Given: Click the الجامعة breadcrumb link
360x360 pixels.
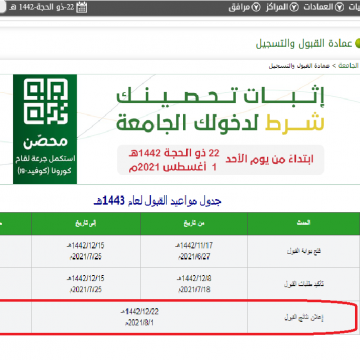Looking at the screenshot, I should pos(349,66).
